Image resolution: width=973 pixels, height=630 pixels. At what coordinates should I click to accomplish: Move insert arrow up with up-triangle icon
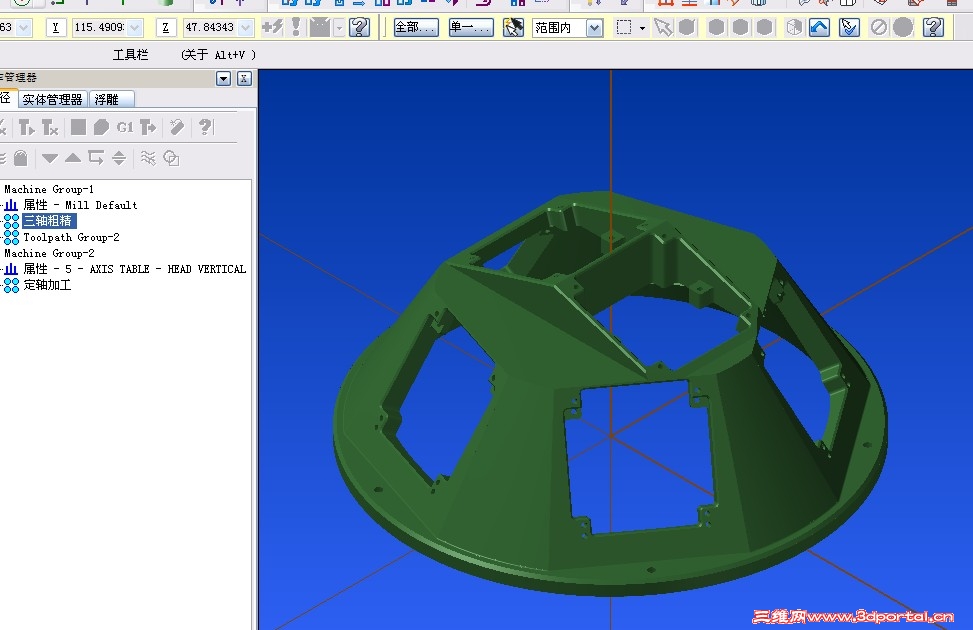73,158
